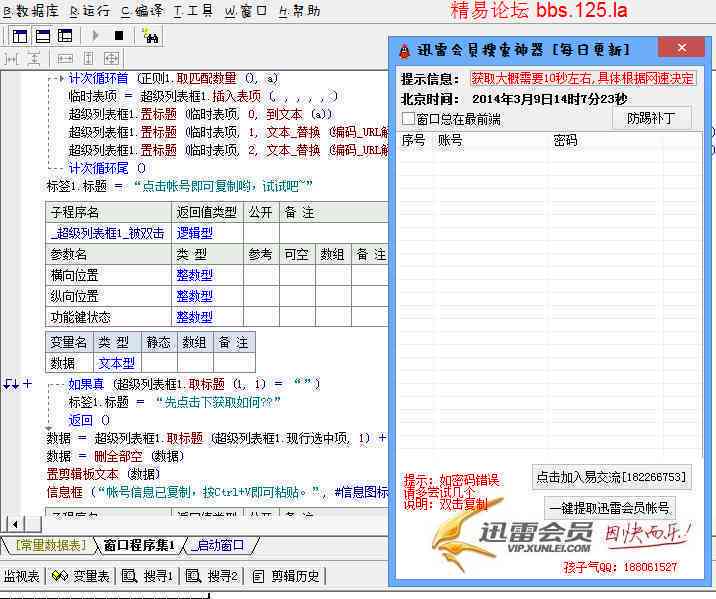Screen dimensions: 716x599
Task: Click the Run (play arrow) toolbar icon
Action: 95,36
